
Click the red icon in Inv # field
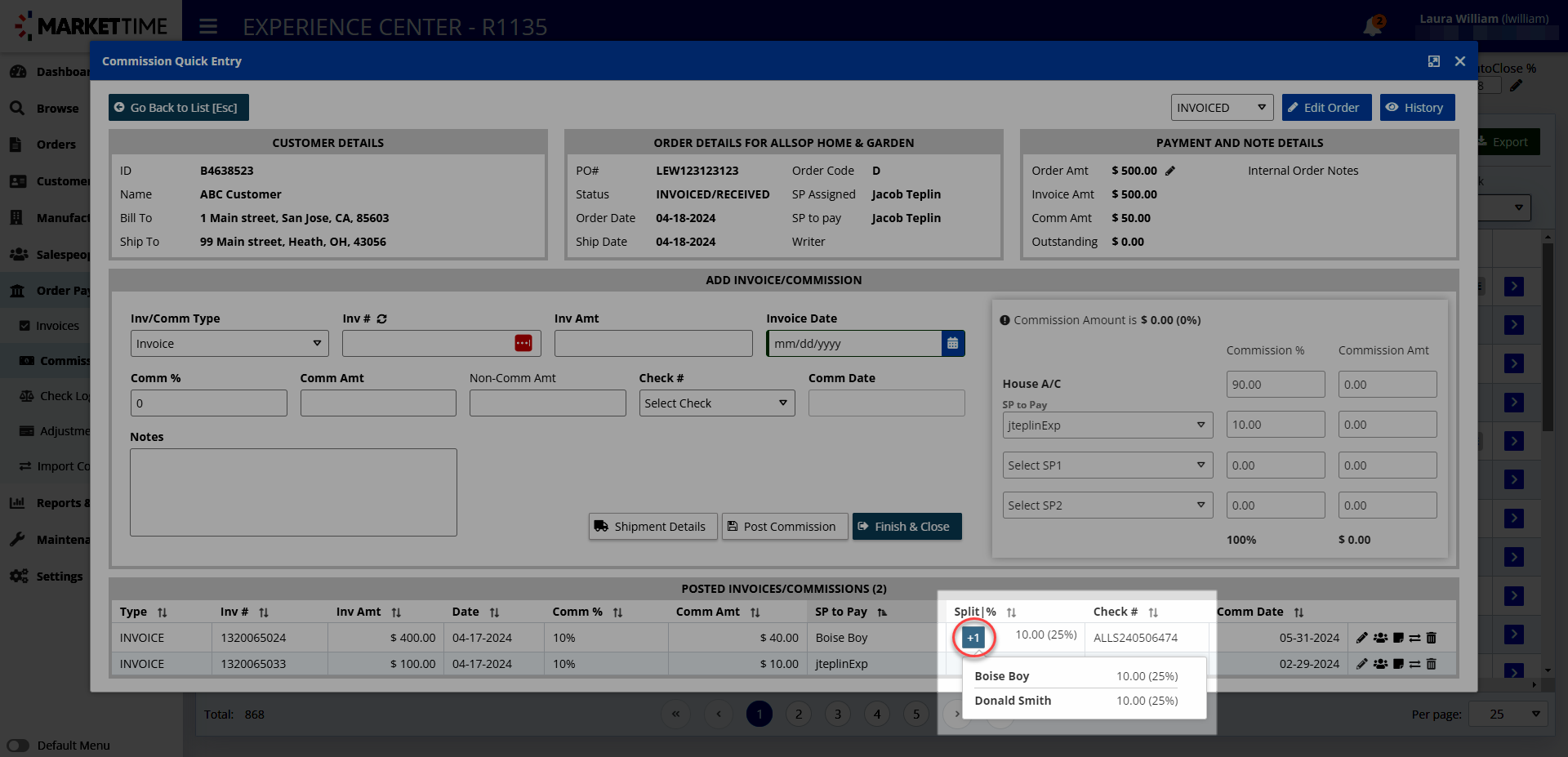pos(523,344)
